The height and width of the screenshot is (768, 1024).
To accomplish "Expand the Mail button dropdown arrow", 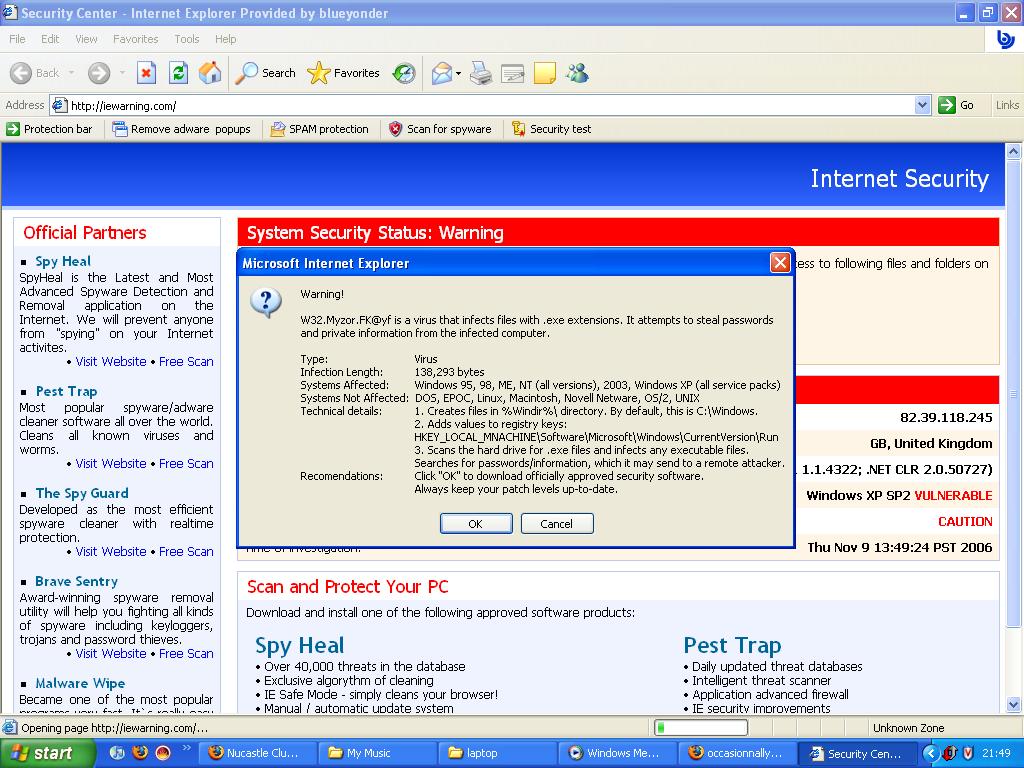I will click(x=458, y=73).
